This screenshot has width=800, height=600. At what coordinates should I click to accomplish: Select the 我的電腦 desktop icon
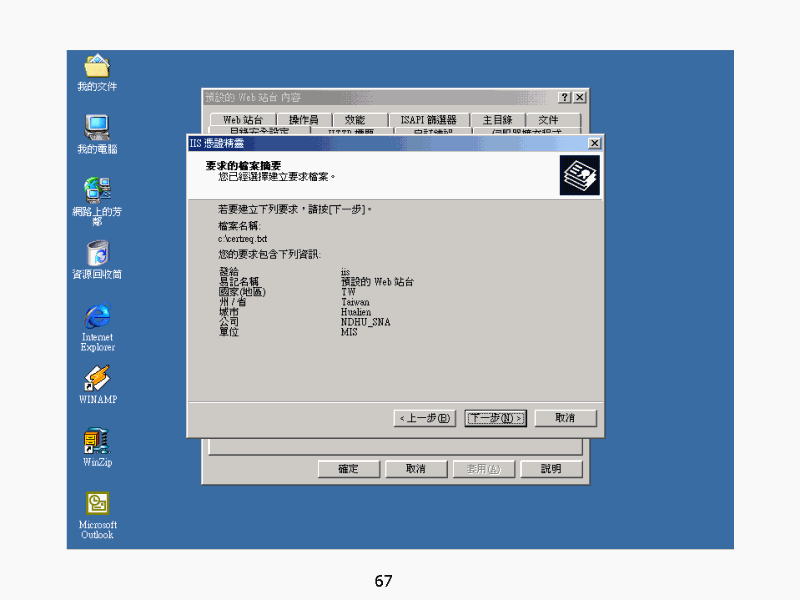(x=97, y=128)
